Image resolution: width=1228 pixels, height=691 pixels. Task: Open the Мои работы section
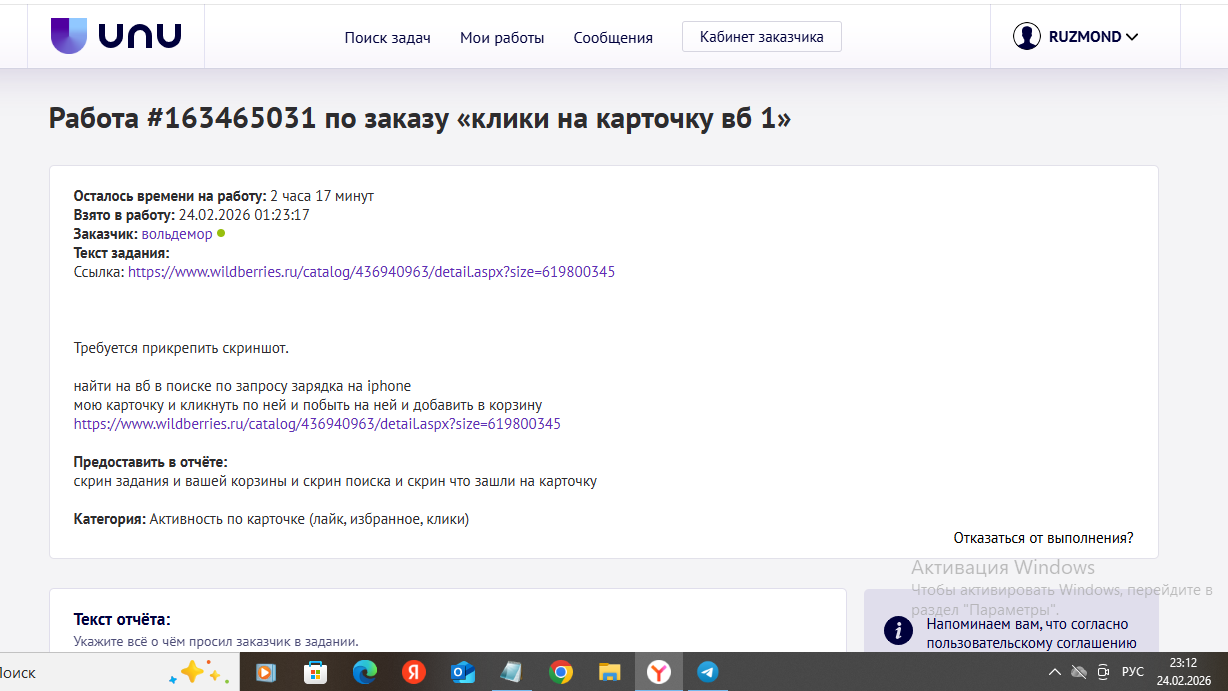[x=502, y=38]
